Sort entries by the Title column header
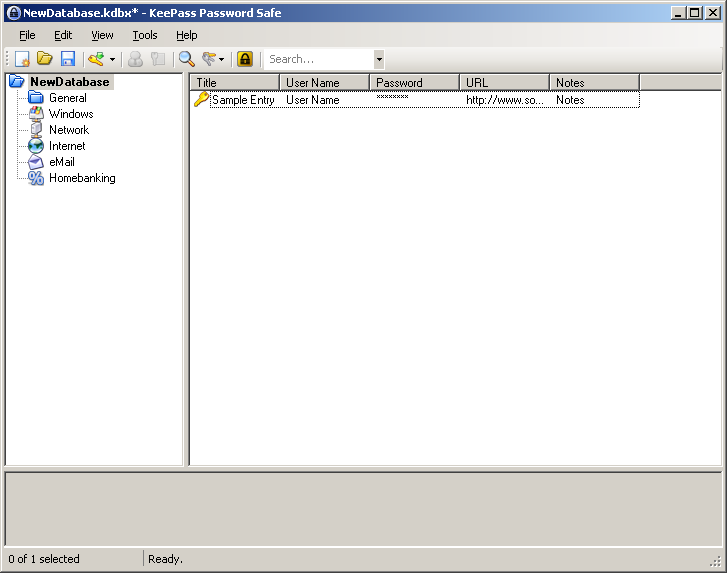This screenshot has height=573, width=727. coord(235,83)
